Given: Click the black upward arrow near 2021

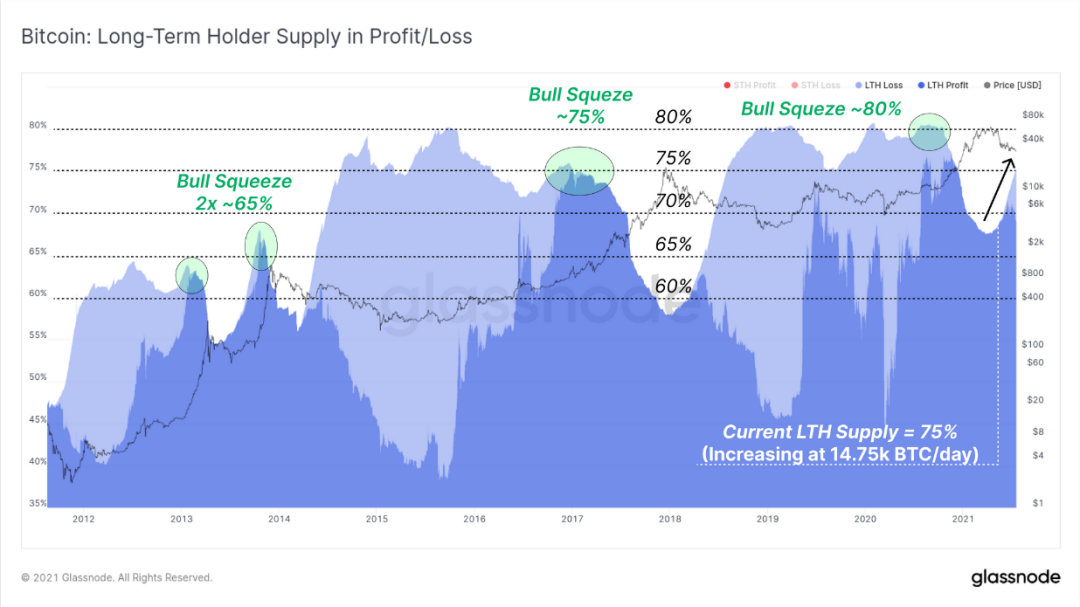Looking at the screenshot, I should tap(998, 189).
